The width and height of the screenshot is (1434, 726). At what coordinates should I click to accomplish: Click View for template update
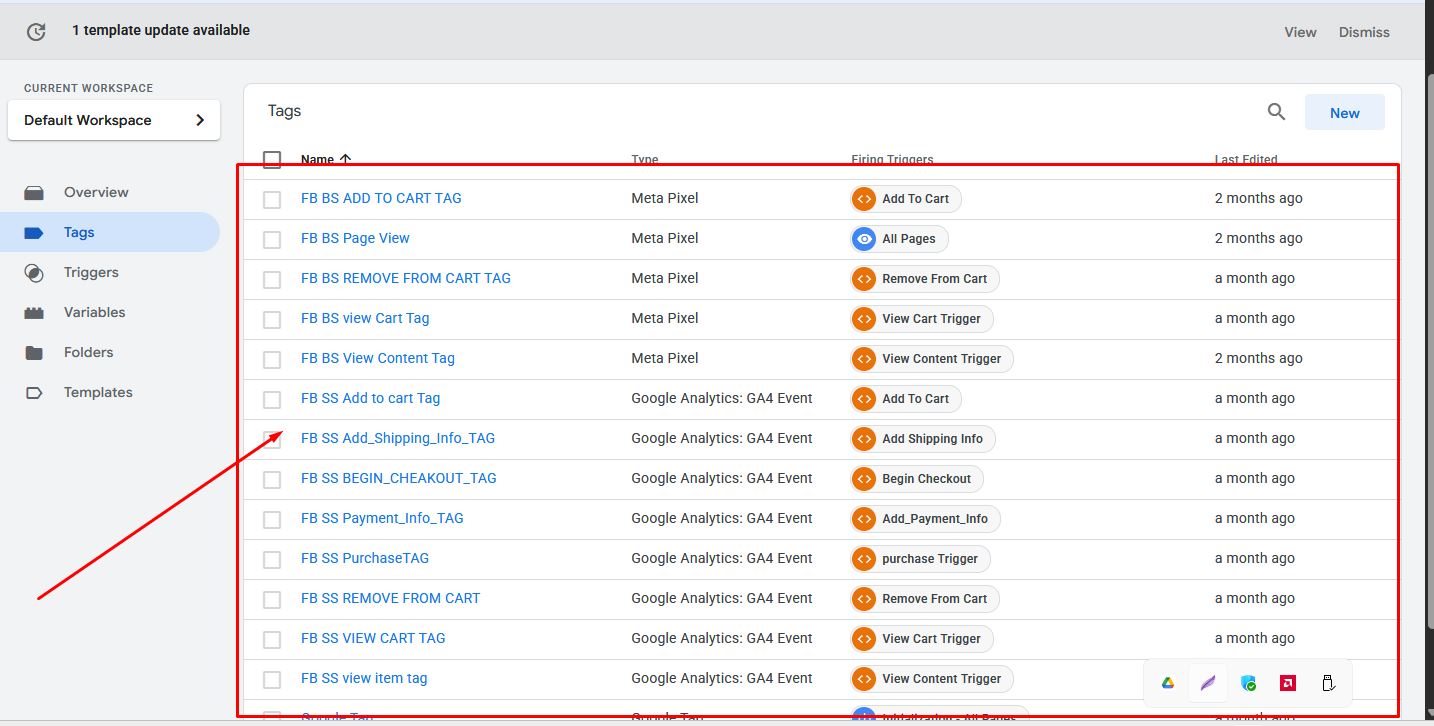point(1300,32)
